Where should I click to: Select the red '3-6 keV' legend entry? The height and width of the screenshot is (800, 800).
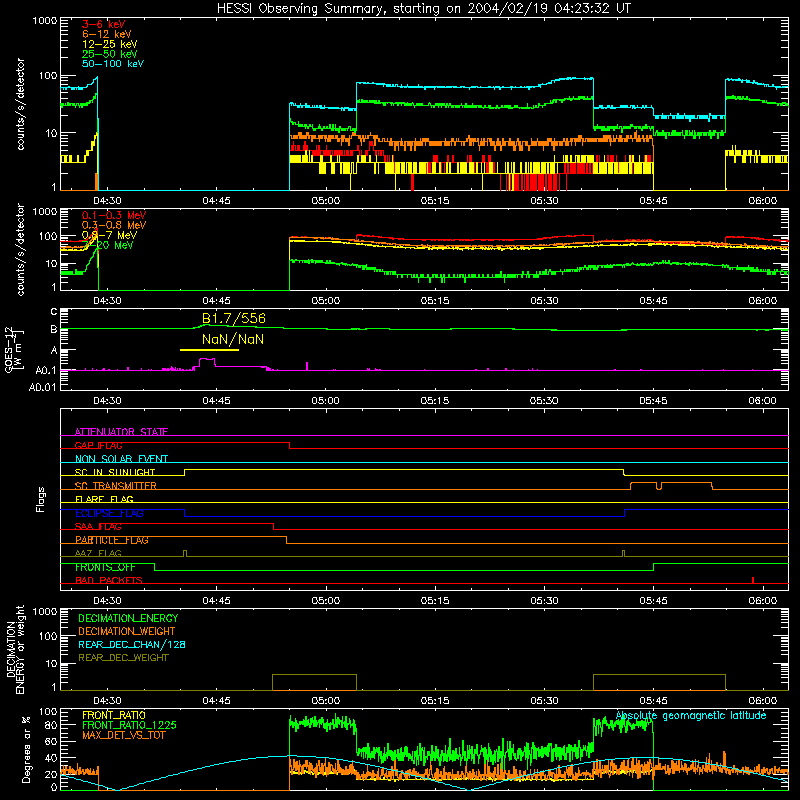[x=103, y=24]
